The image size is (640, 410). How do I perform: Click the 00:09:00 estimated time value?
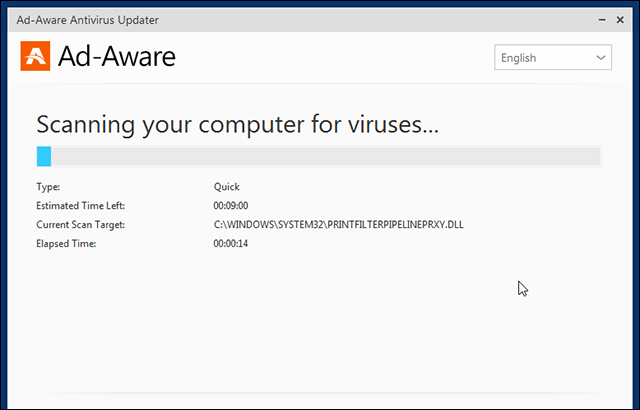click(x=231, y=206)
